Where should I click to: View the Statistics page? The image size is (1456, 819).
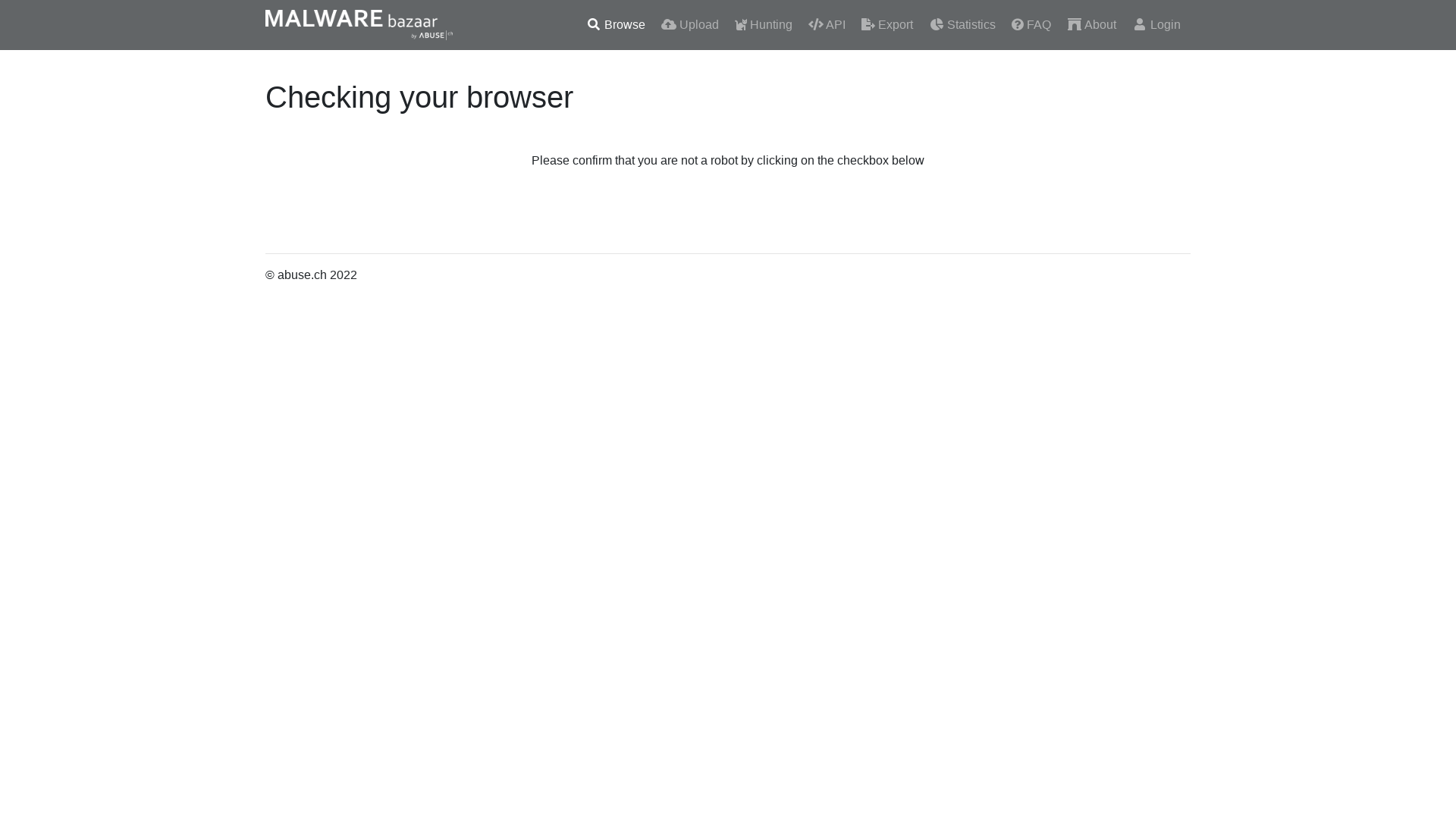[x=971, y=24]
